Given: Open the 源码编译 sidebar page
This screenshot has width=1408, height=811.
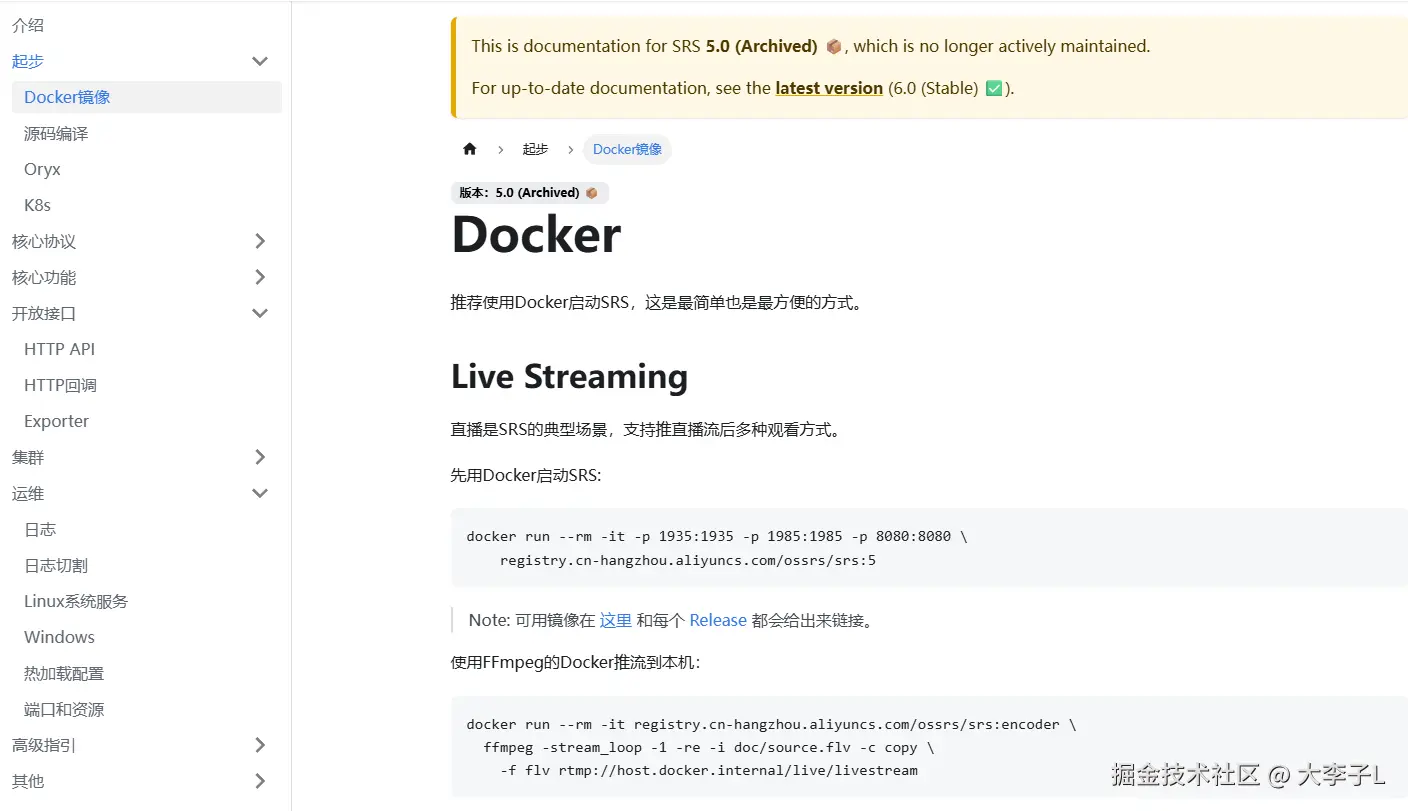Looking at the screenshot, I should pyautogui.click(x=56, y=133).
